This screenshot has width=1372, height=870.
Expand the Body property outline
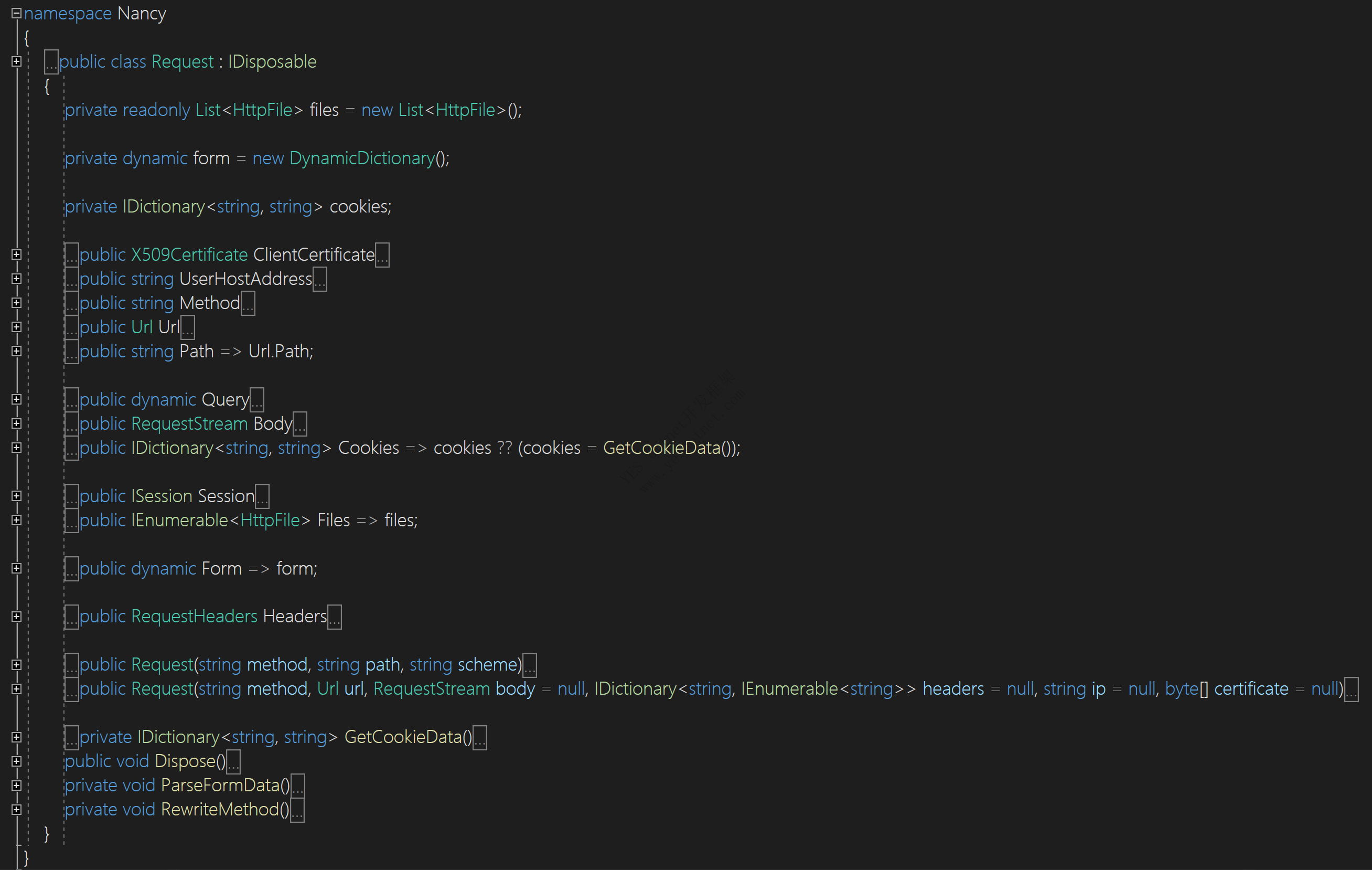(x=17, y=423)
